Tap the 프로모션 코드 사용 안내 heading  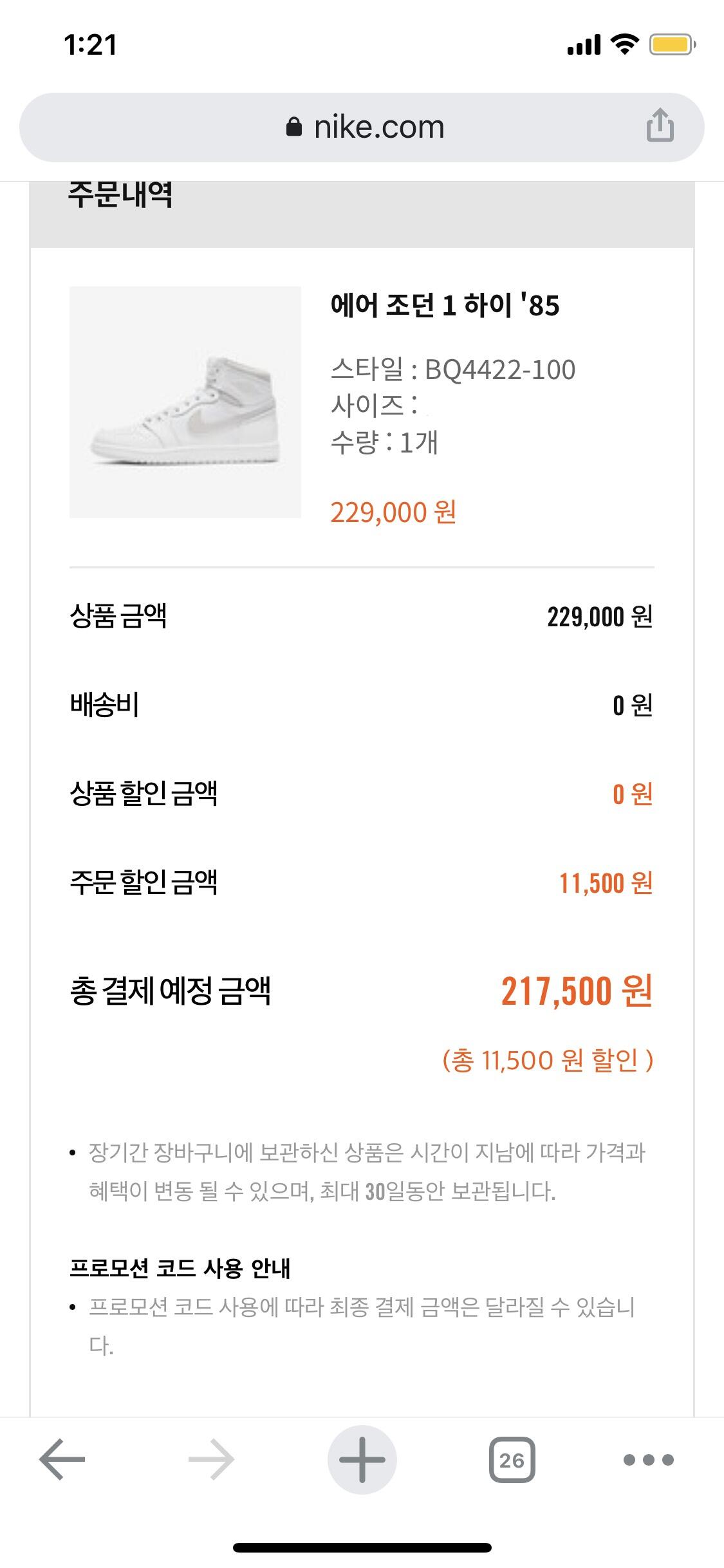coord(180,1268)
